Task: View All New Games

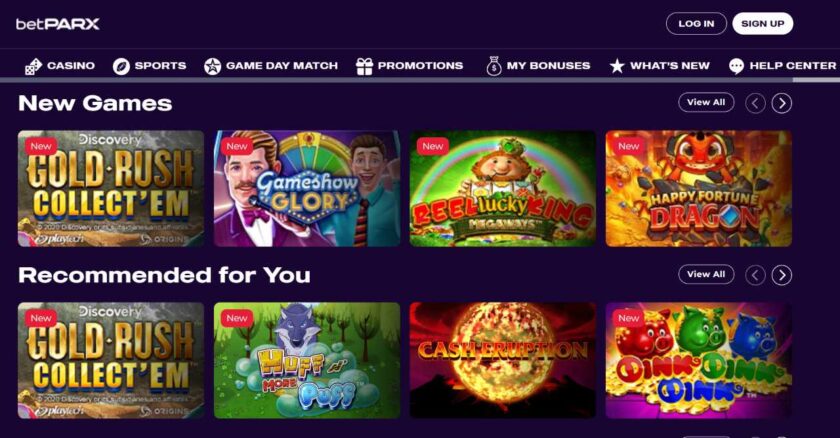Action: point(706,102)
